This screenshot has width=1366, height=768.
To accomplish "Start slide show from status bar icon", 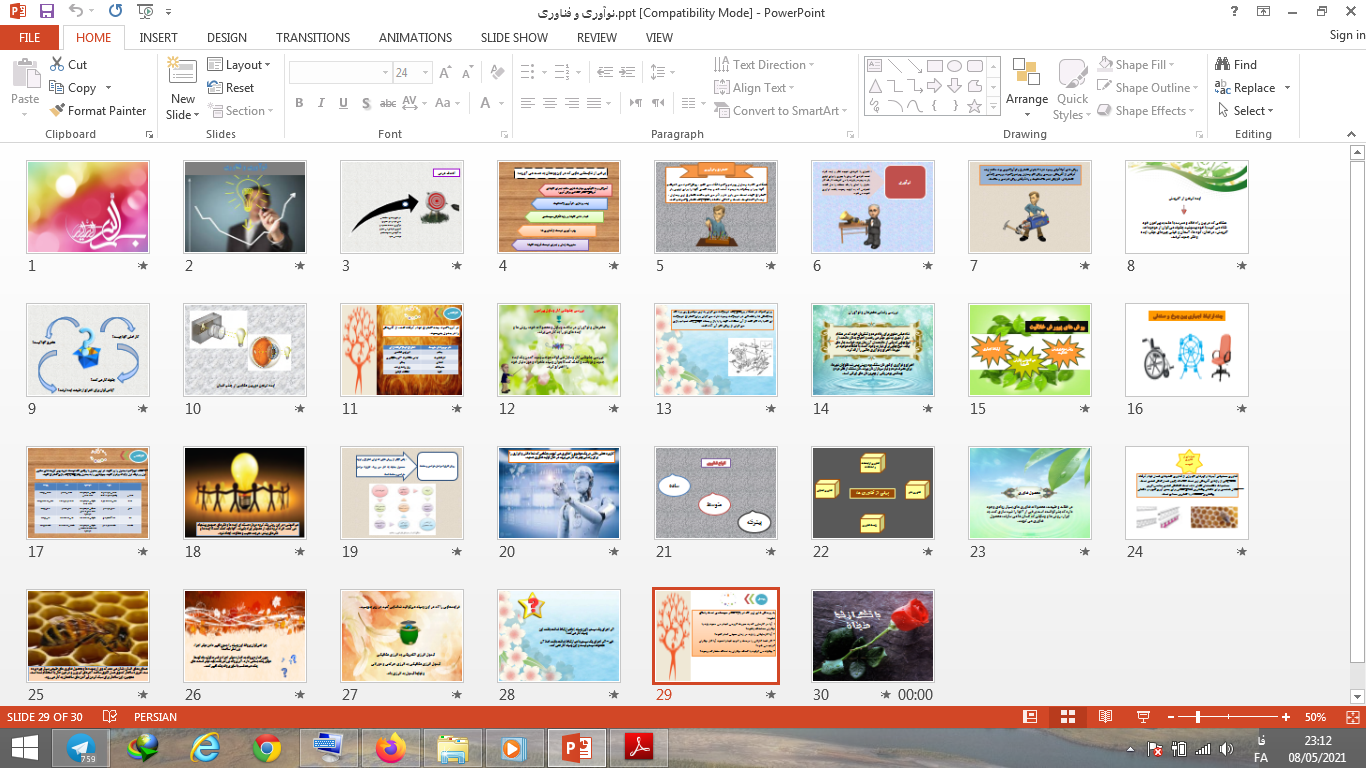I will coord(1143,717).
